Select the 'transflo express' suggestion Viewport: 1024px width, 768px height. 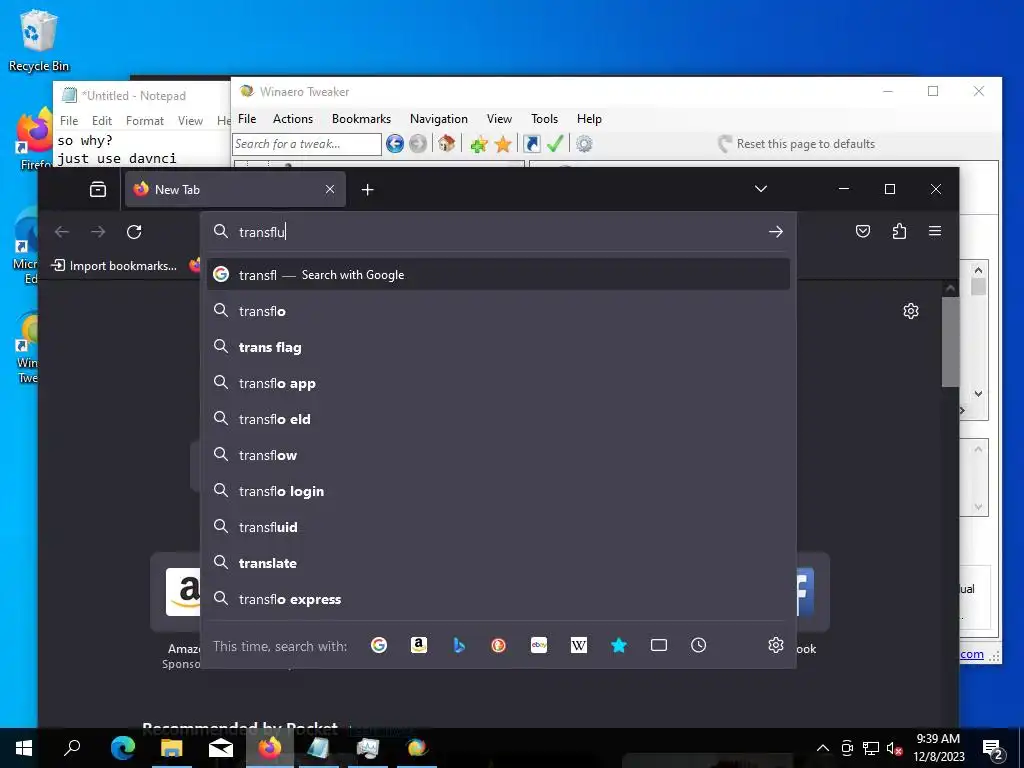[x=498, y=600]
